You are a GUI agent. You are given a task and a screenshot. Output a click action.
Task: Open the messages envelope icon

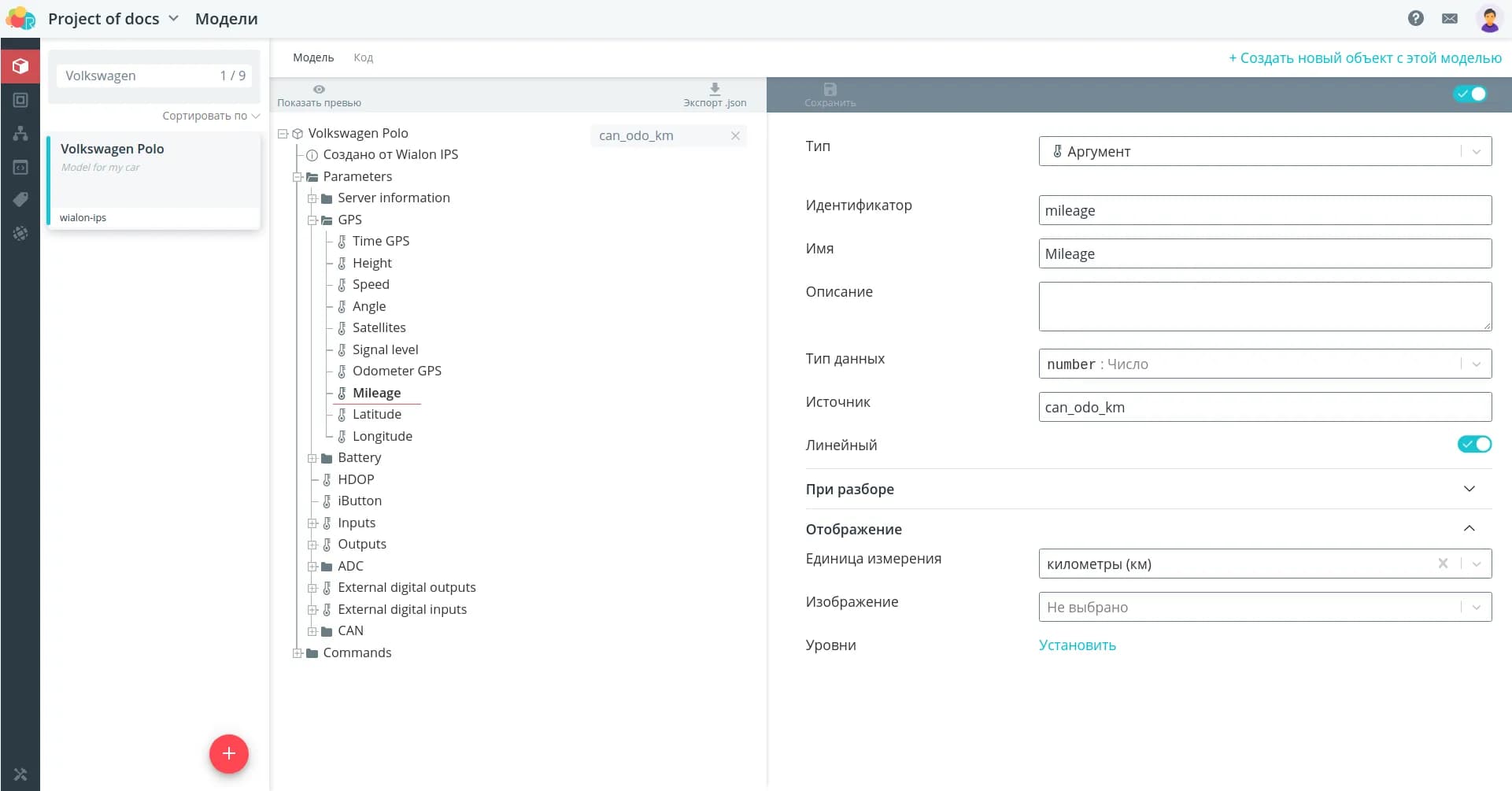[x=1449, y=18]
